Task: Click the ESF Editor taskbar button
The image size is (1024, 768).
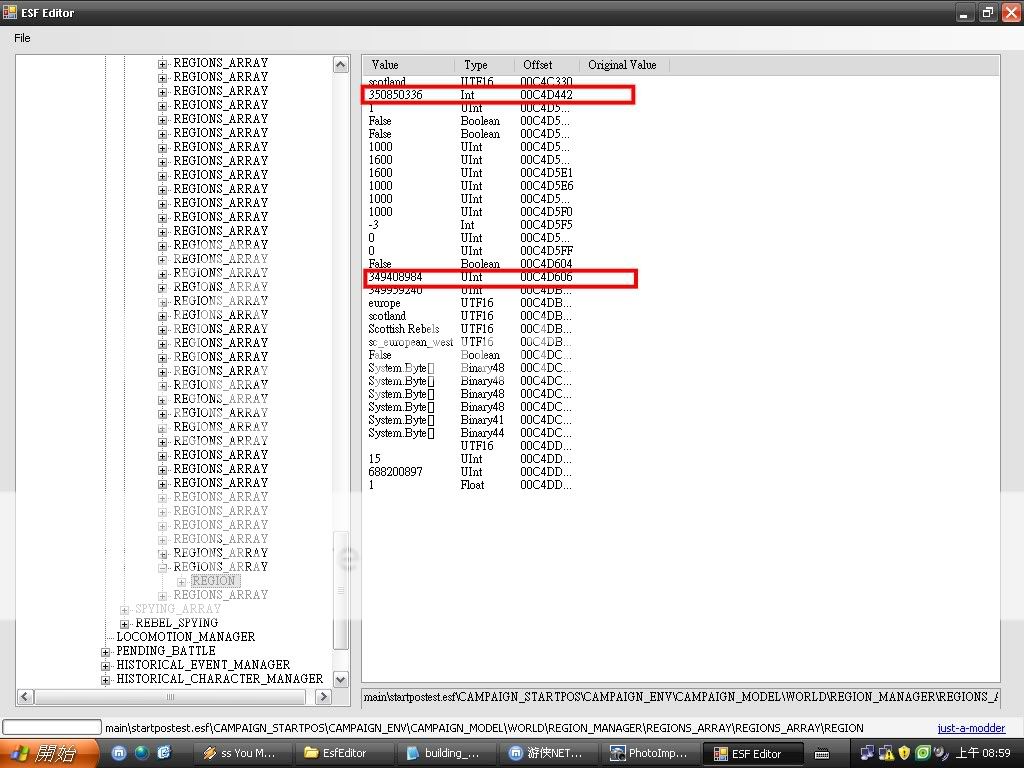Action: point(752,754)
